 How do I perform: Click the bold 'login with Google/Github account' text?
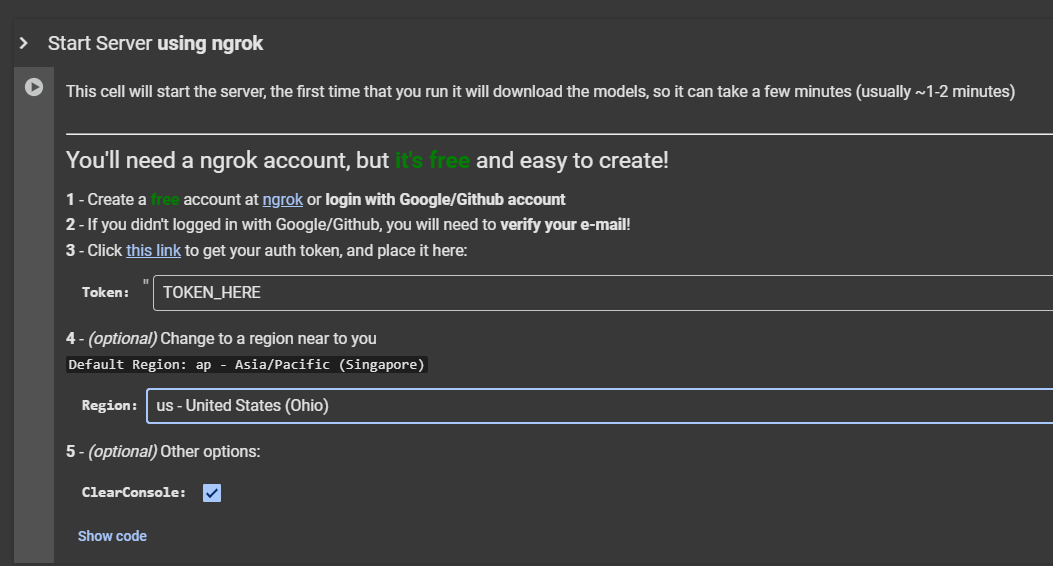(445, 199)
